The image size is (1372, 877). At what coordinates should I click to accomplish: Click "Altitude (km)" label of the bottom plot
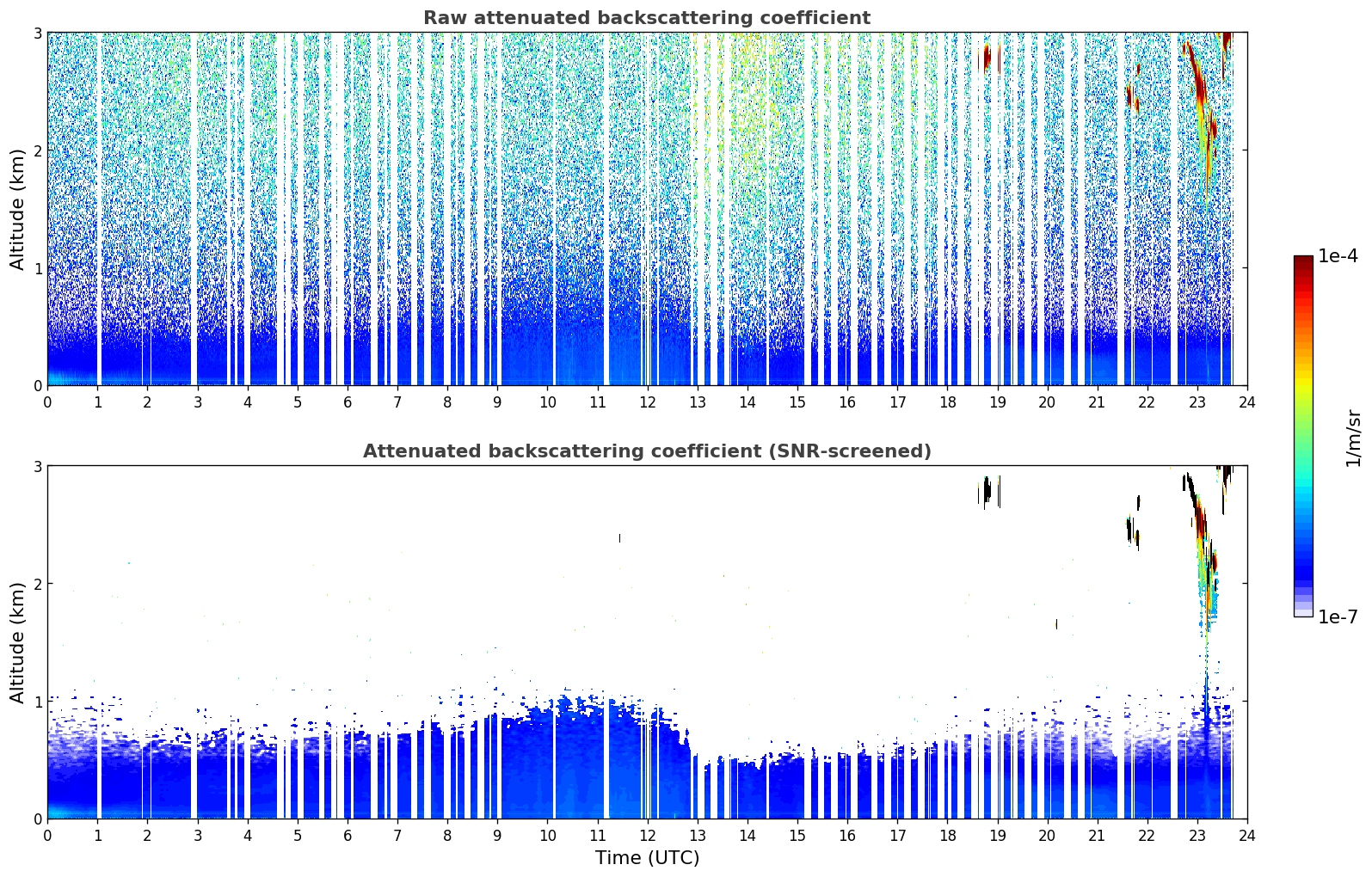pyautogui.click(x=17, y=642)
